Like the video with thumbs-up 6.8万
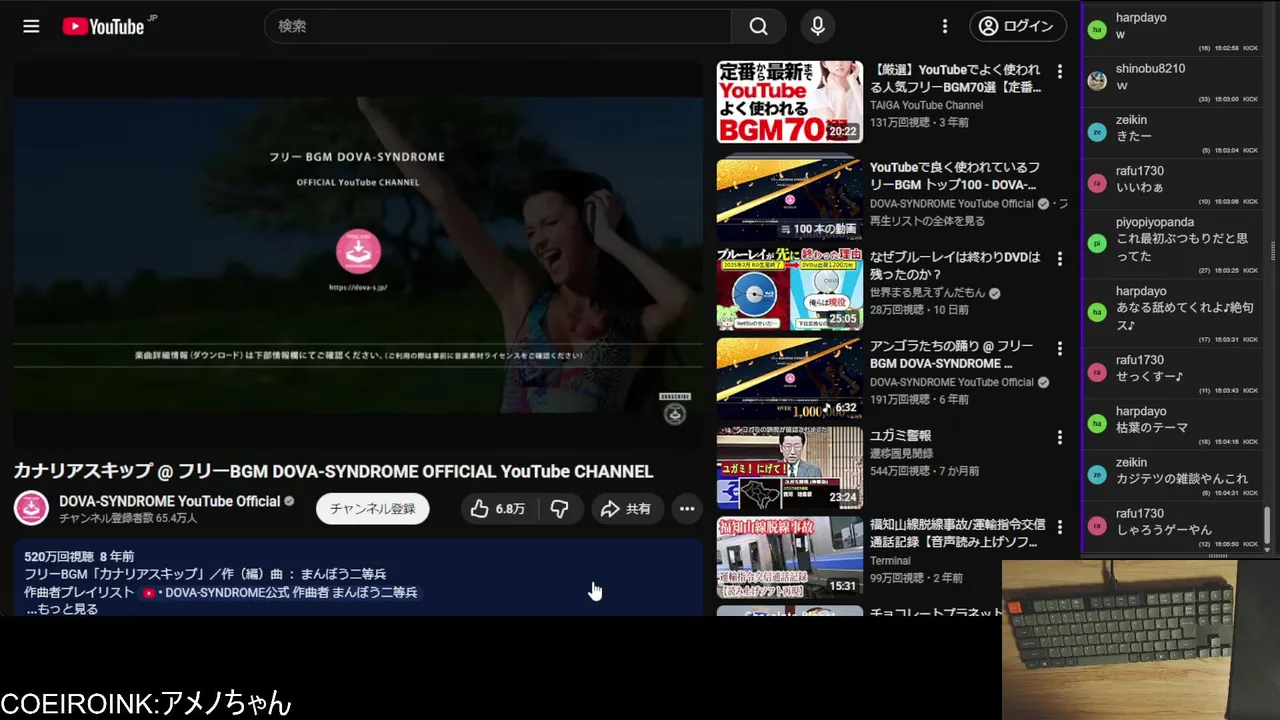Image resolution: width=1280 pixels, height=720 pixels. [498, 509]
